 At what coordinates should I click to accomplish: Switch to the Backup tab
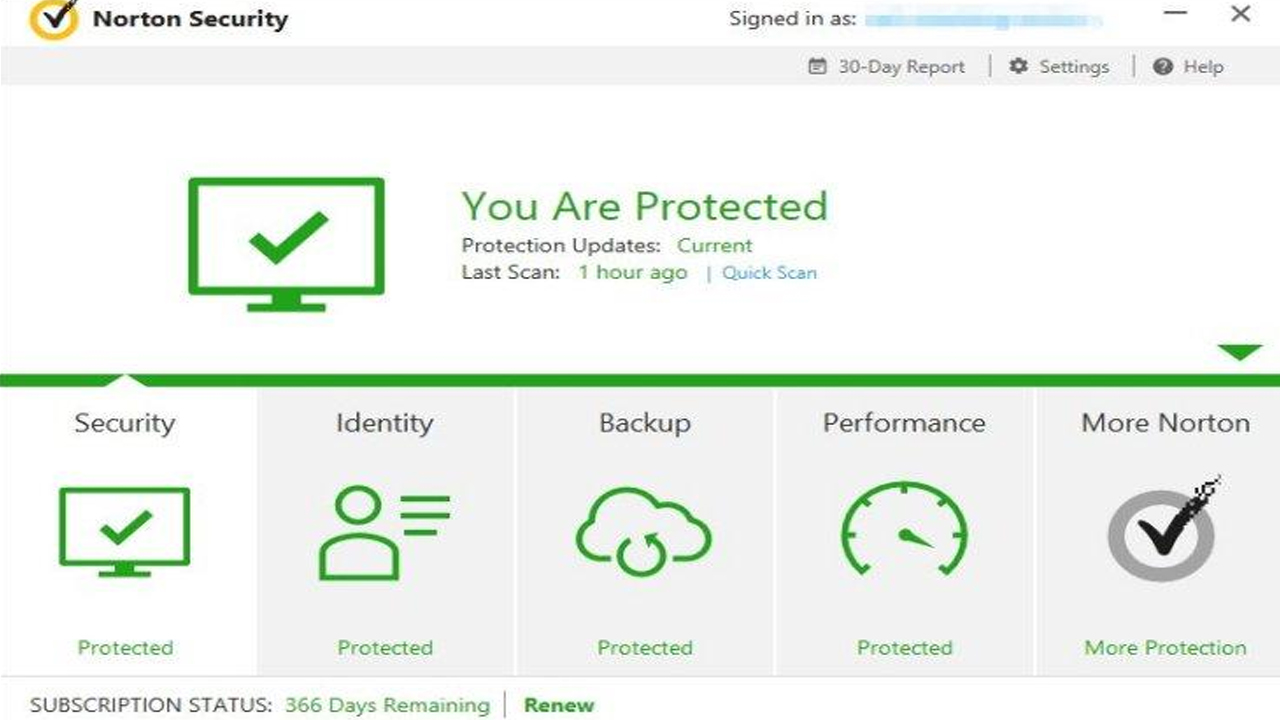(x=645, y=423)
